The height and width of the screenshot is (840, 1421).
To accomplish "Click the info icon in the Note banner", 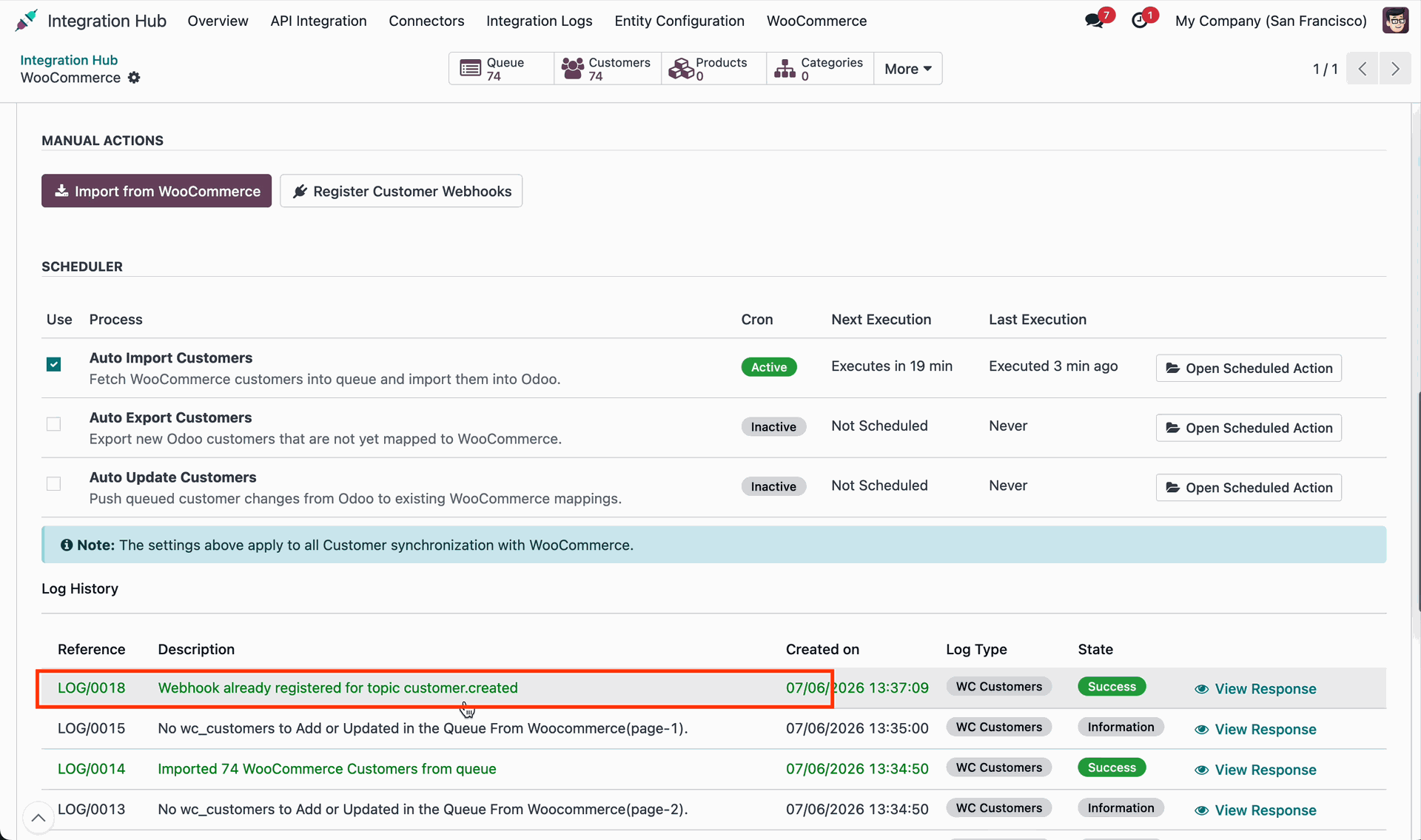I will (x=67, y=545).
